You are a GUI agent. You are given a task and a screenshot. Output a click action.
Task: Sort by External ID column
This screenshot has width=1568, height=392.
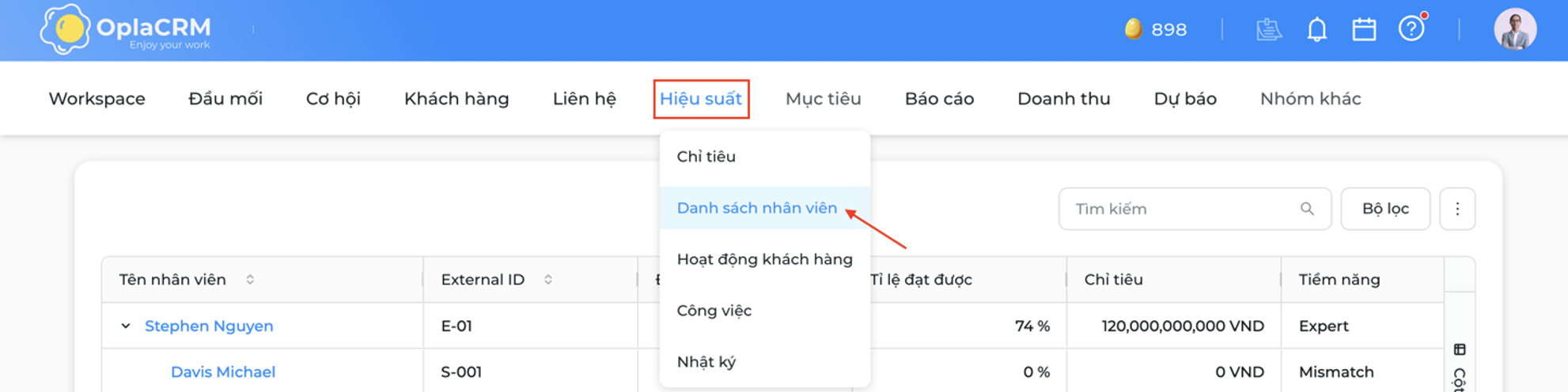(548, 279)
